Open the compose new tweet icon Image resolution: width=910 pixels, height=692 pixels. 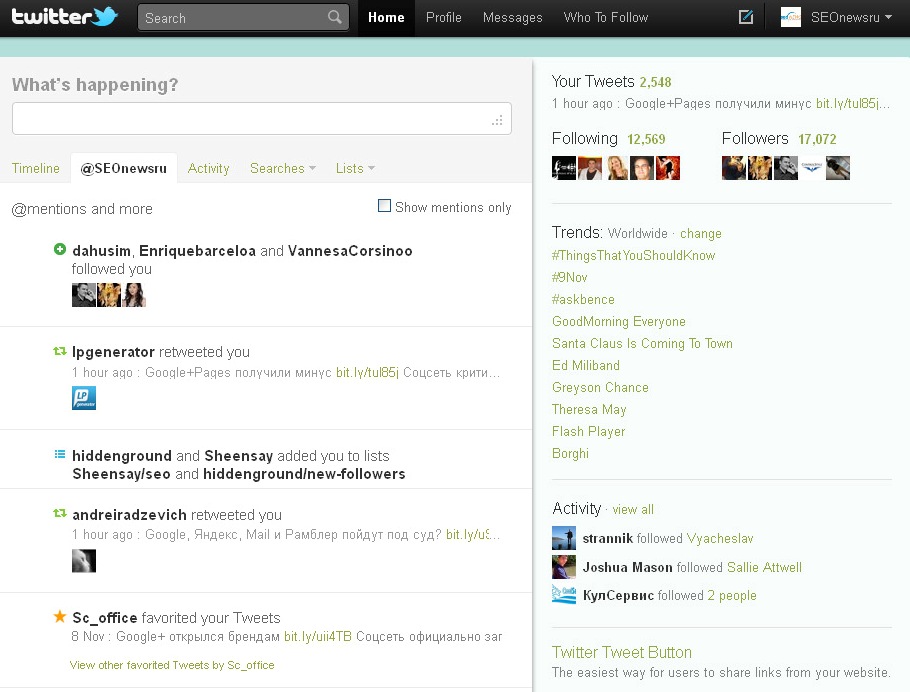point(745,17)
